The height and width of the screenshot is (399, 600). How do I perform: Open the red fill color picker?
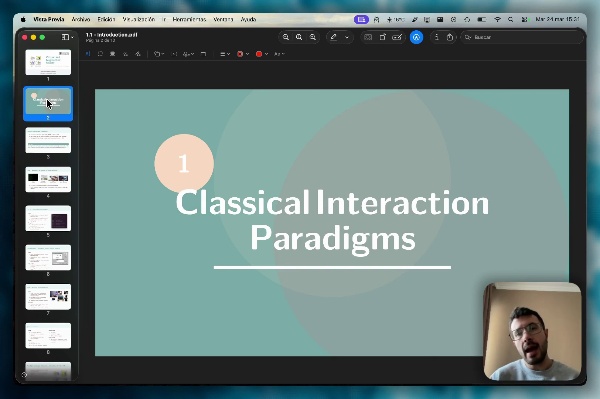(x=261, y=54)
